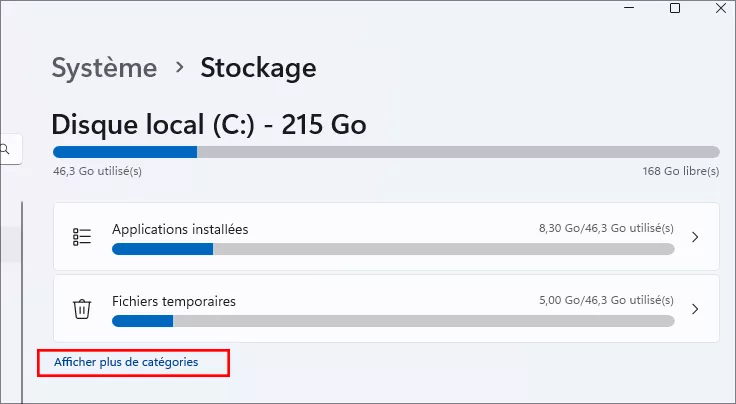Screen dimensions: 736x404
Task: Click the Disque local (C:) - 215 Go heading
Action: (209, 125)
